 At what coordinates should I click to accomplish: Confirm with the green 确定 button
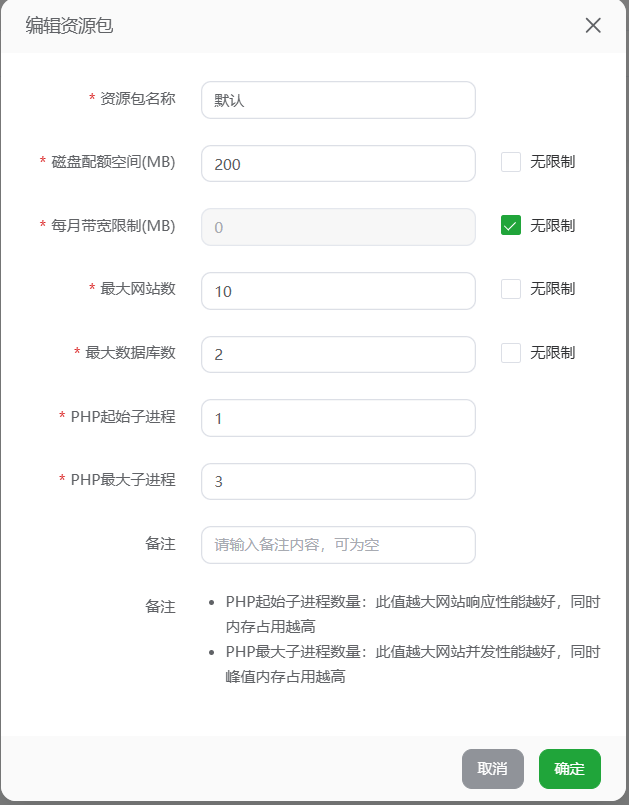(569, 769)
